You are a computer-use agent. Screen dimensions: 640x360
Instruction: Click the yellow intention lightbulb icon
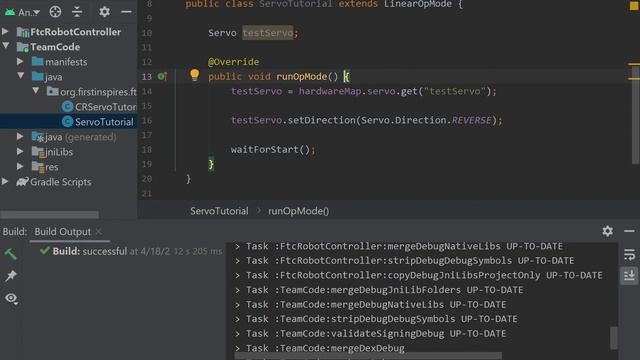click(195, 75)
